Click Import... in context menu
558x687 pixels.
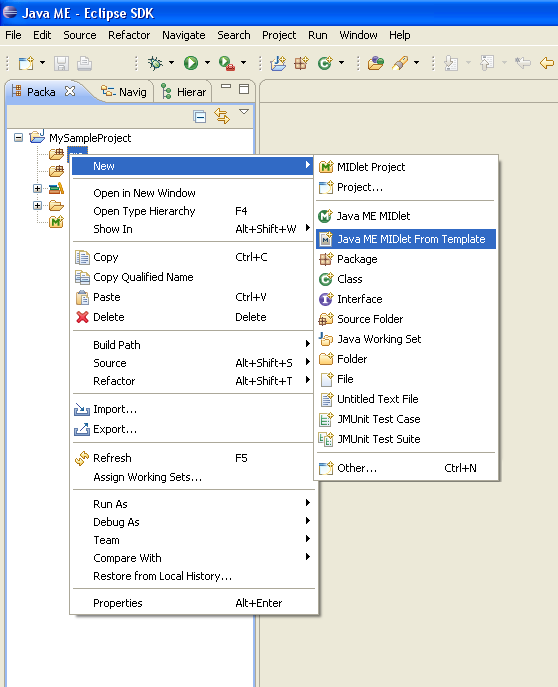(193, 409)
